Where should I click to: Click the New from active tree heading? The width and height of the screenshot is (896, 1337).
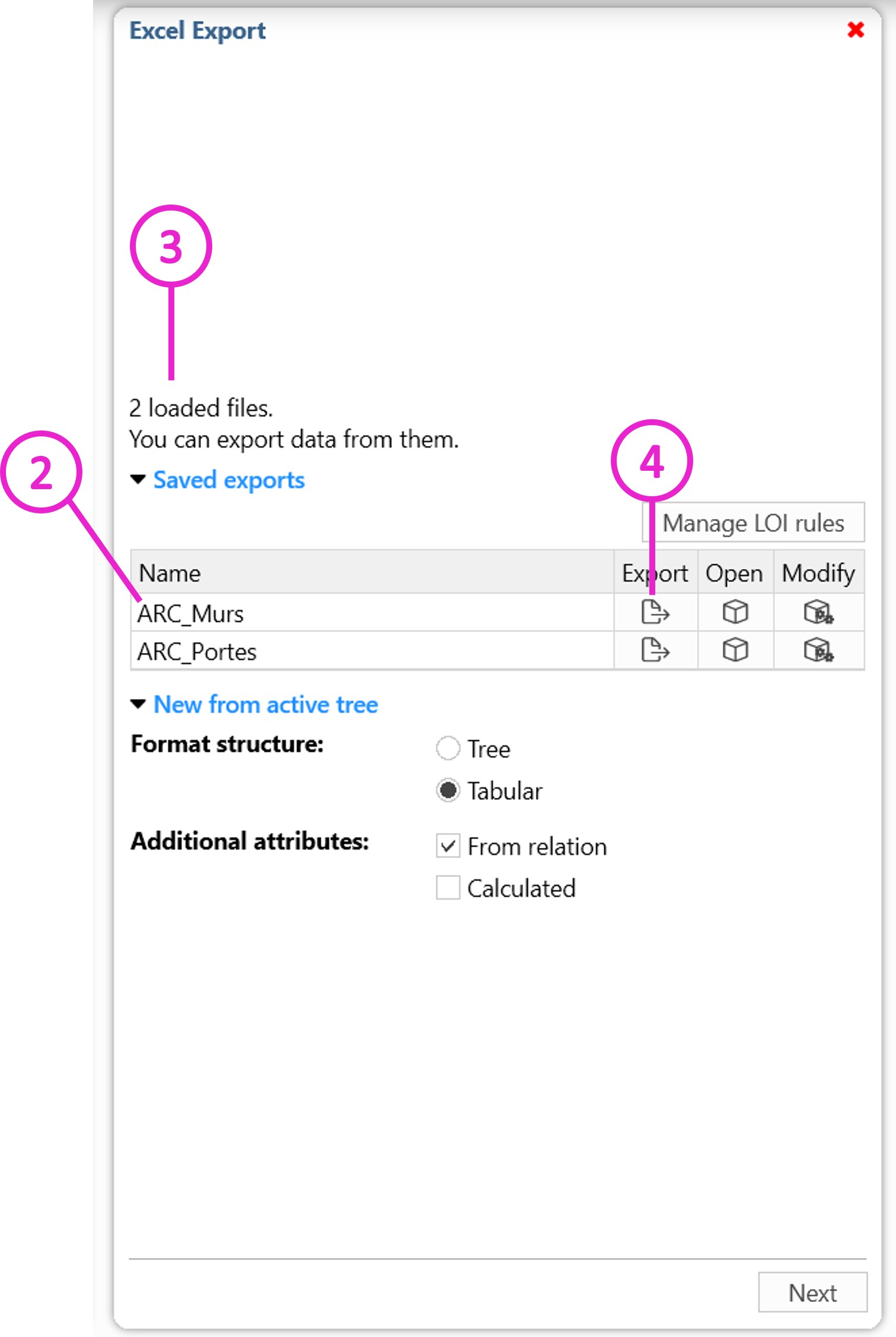[x=266, y=705]
